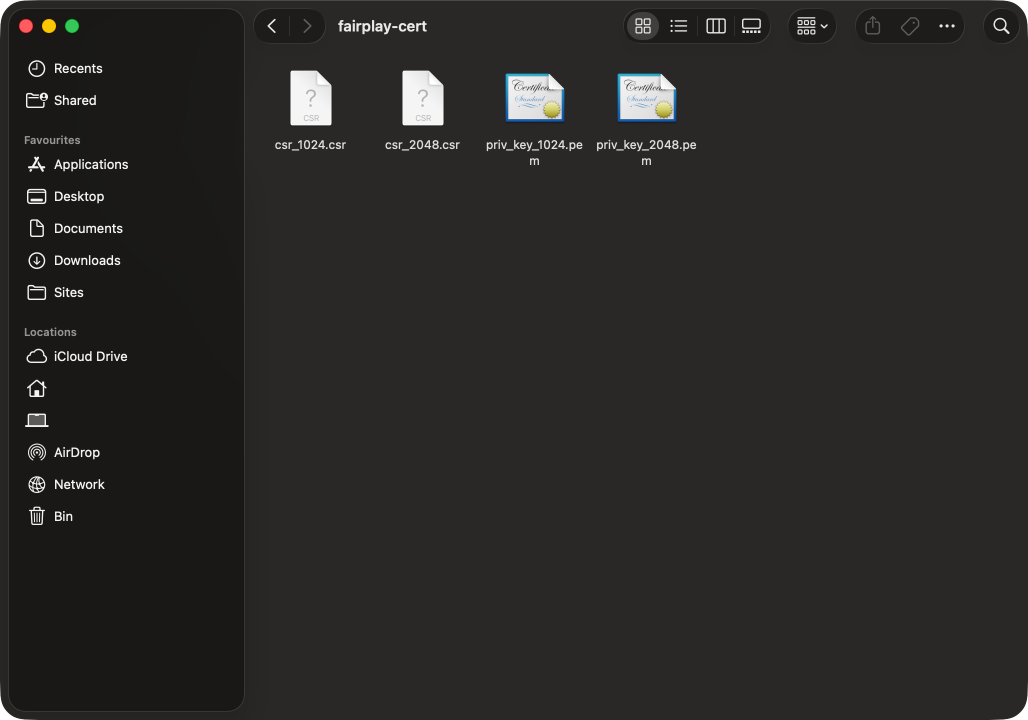Open Downloads in the sidebar

pos(126,260)
